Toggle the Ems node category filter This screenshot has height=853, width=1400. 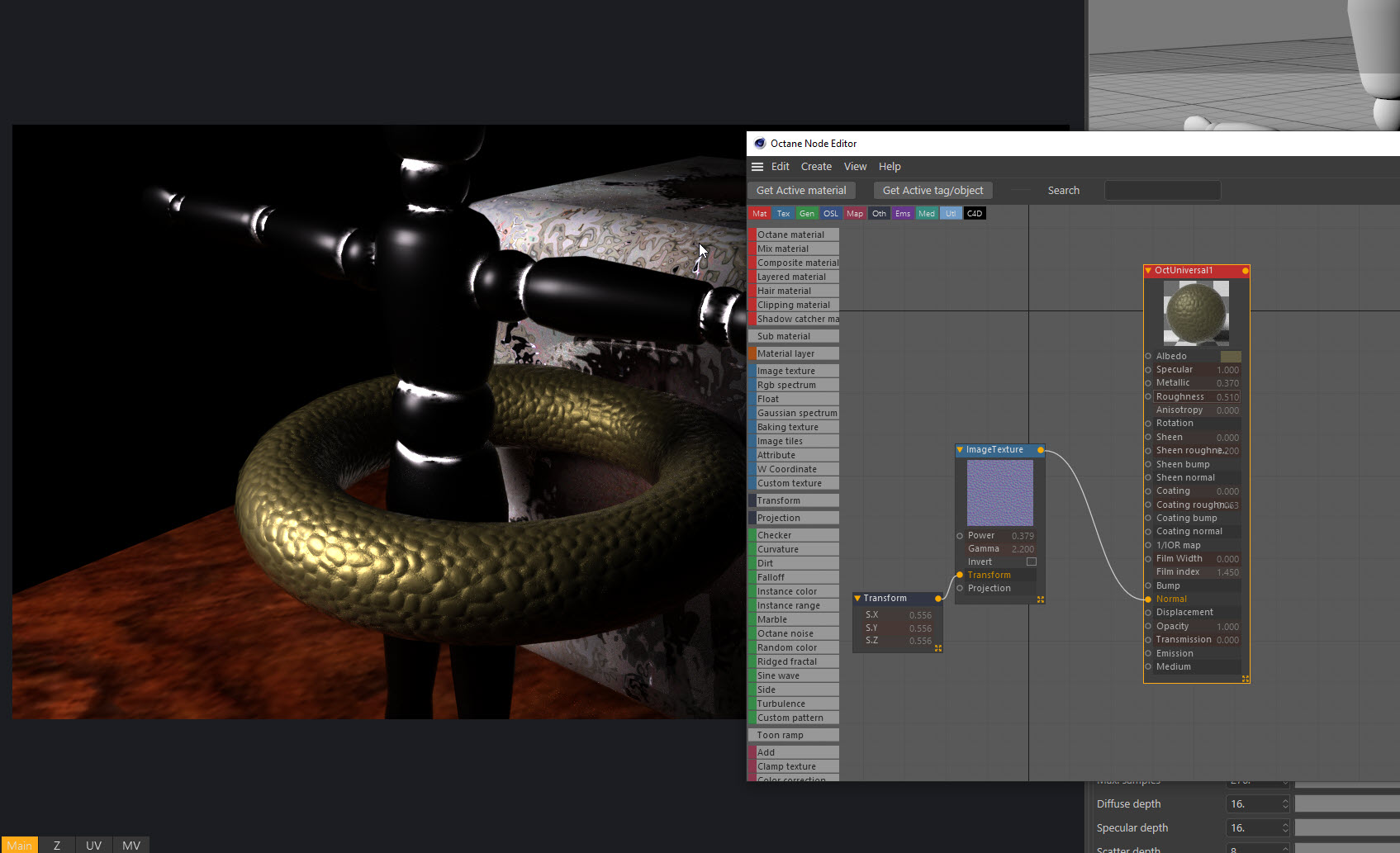(x=903, y=214)
